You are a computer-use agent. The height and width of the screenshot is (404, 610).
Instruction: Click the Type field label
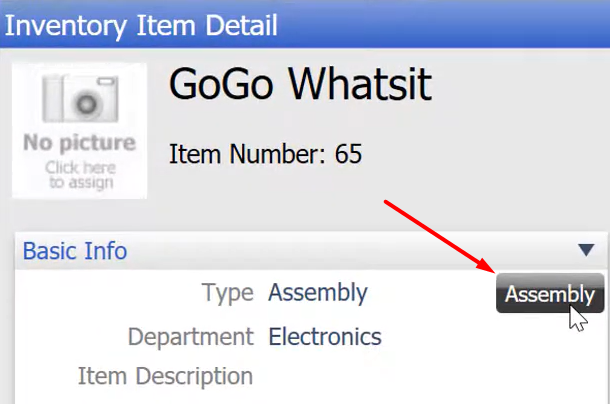tap(228, 293)
